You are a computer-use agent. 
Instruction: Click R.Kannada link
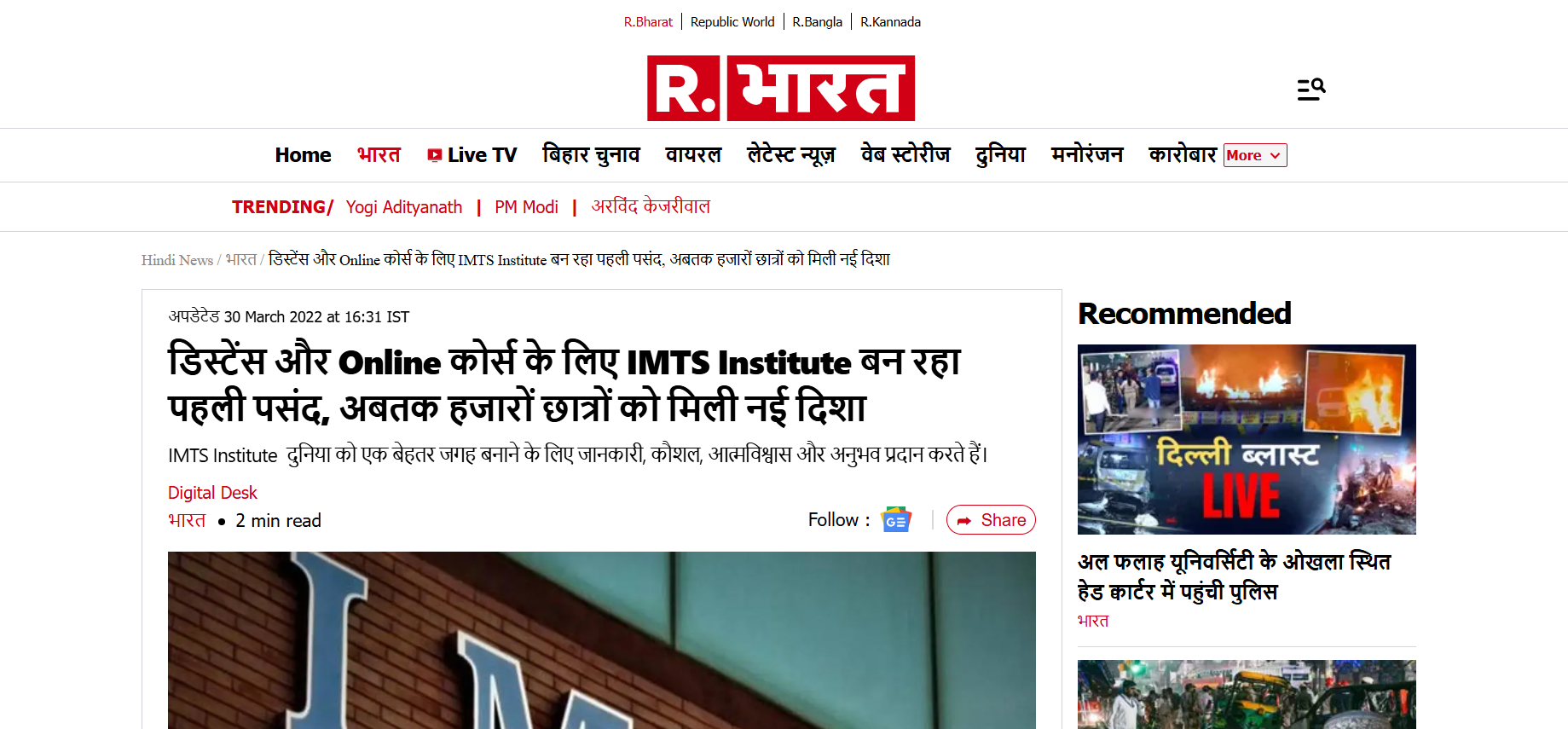point(890,22)
